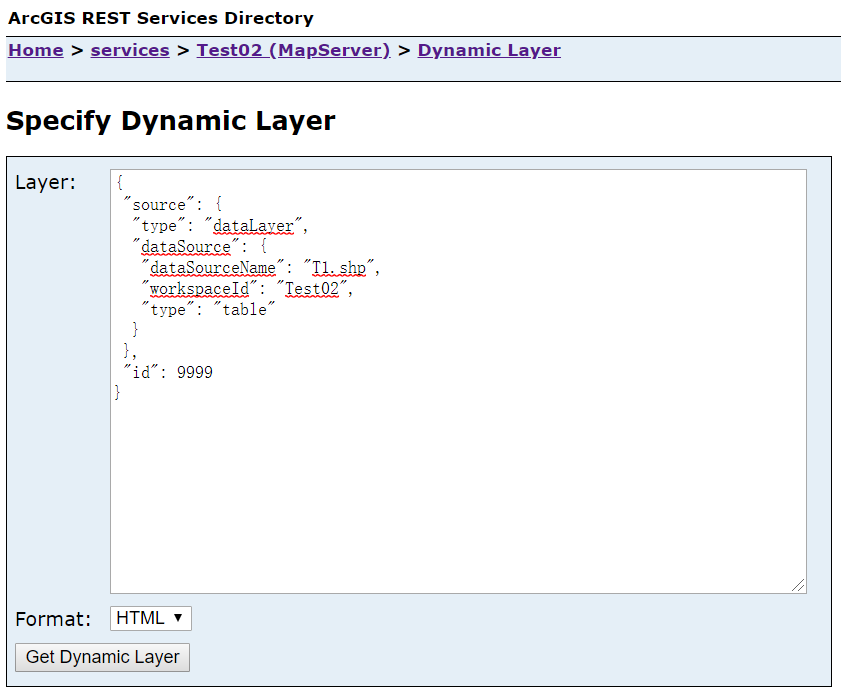Click the "T1.shp" value in the JSON

pos(339,268)
